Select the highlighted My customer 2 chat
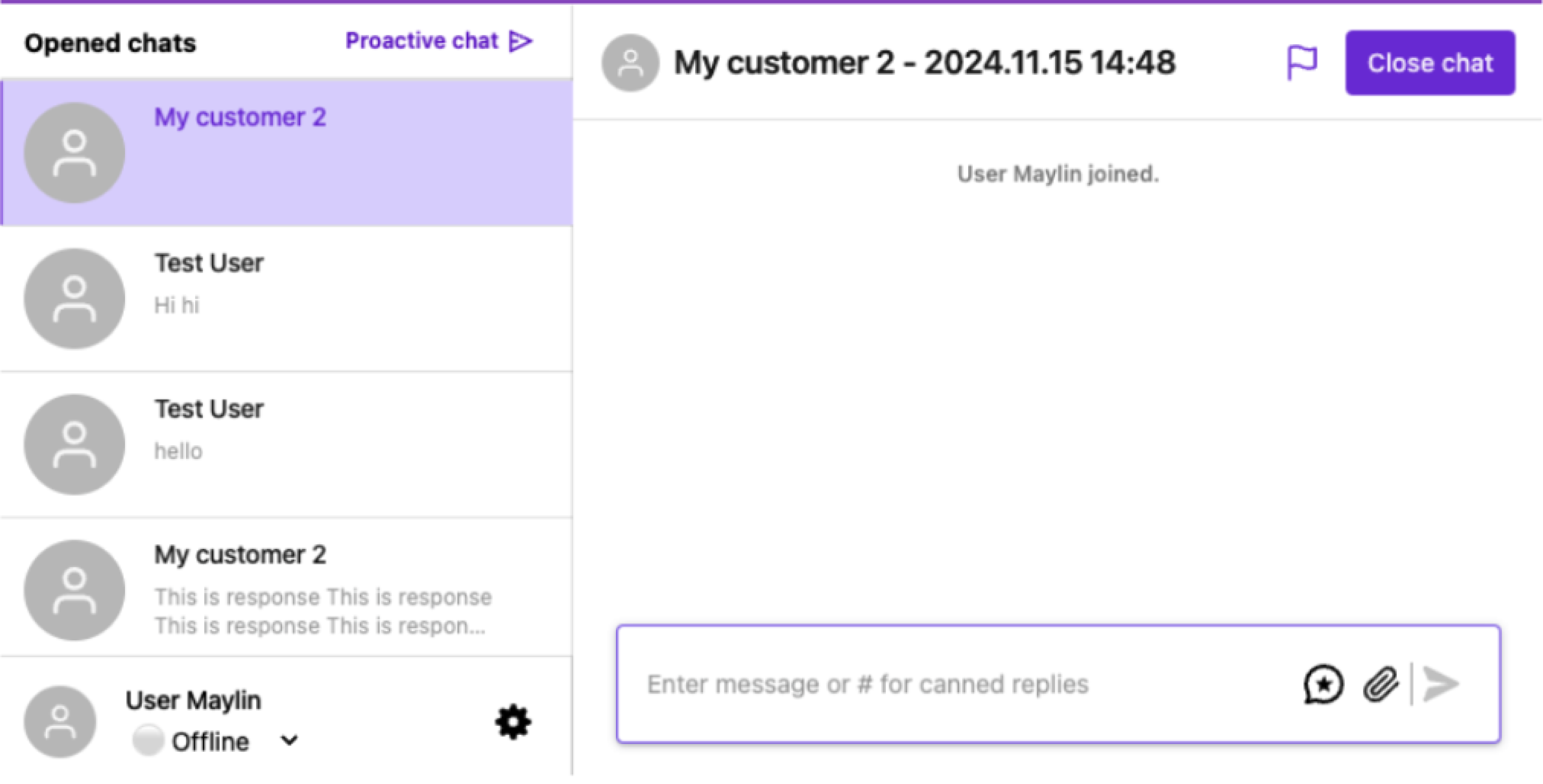Screen dimensions: 1543x784 (x=286, y=153)
